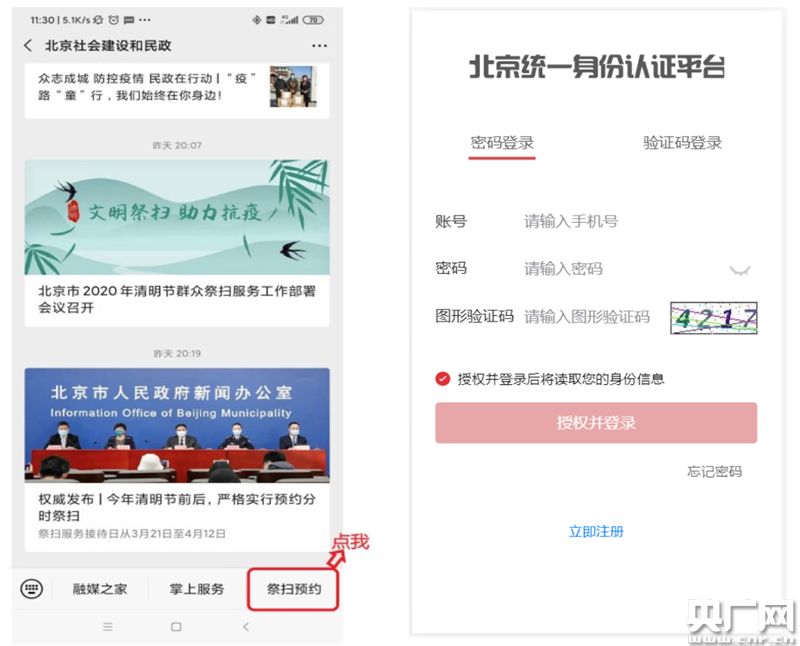The width and height of the screenshot is (800, 646).
Task: Select the 密码登录 tab
Action: pyautogui.click(x=503, y=143)
